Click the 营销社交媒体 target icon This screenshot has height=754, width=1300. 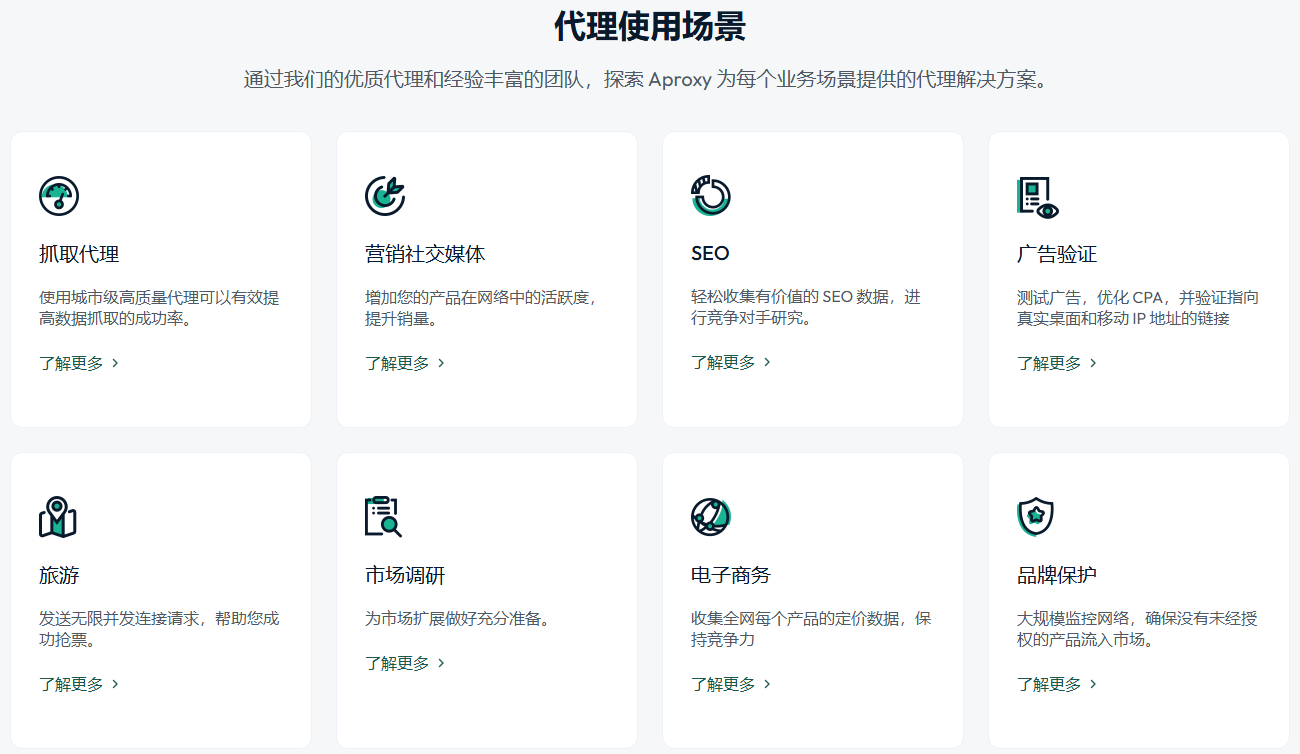(385, 195)
